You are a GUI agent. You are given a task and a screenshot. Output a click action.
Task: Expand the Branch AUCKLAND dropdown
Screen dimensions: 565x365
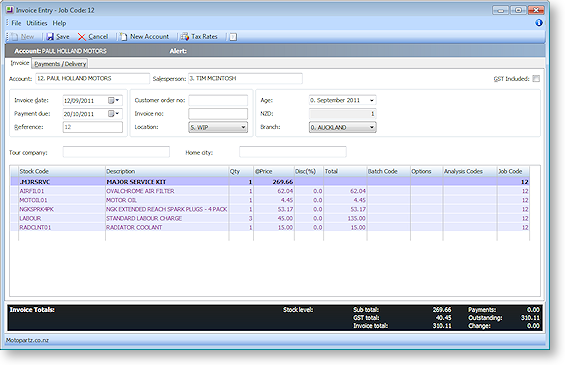click(x=372, y=127)
